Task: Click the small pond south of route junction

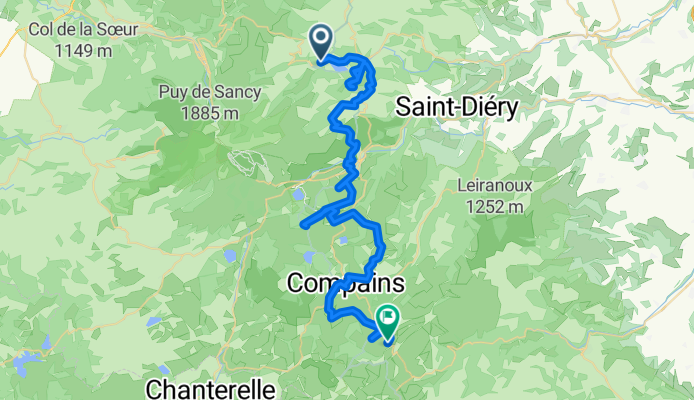Action: click(343, 240)
